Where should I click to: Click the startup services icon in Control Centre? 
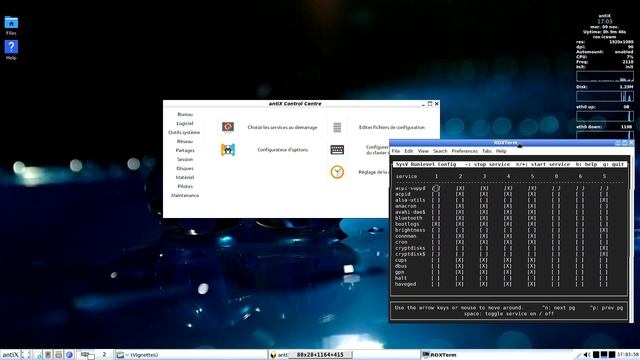(x=228, y=127)
